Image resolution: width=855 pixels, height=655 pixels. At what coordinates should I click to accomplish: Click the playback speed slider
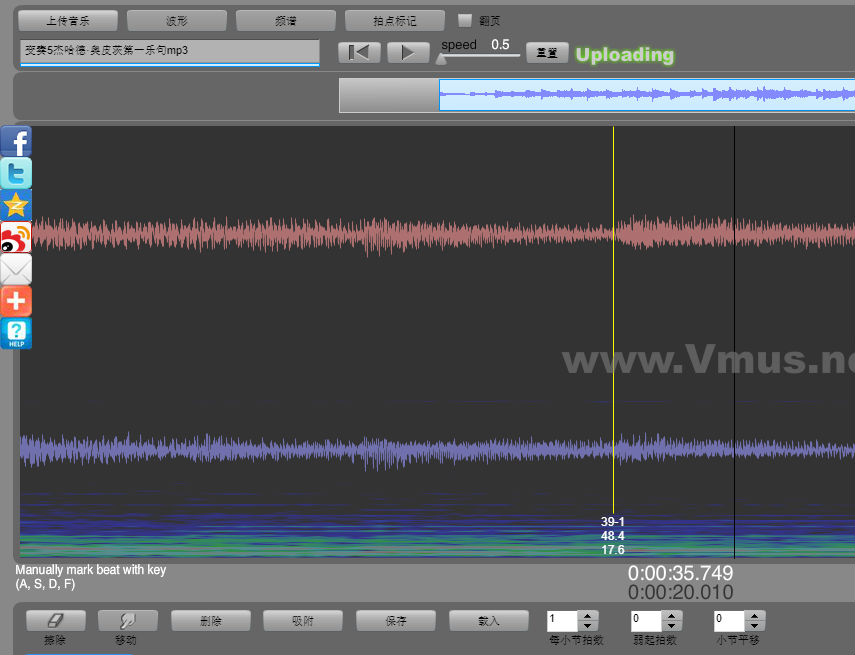(480, 56)
